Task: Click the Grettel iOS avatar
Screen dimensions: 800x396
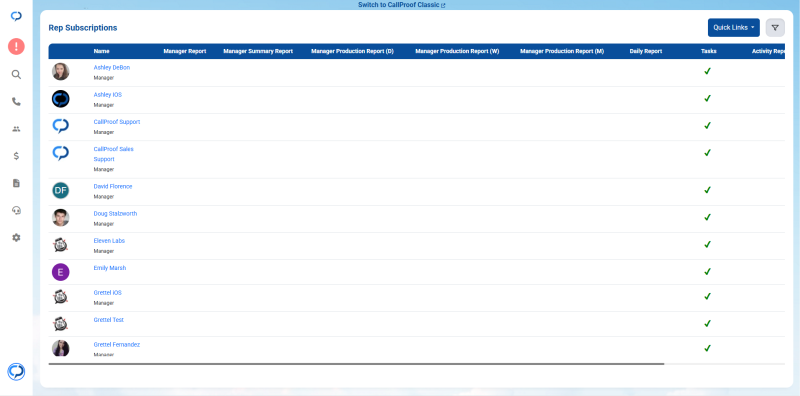Action: tap(61, 297)
